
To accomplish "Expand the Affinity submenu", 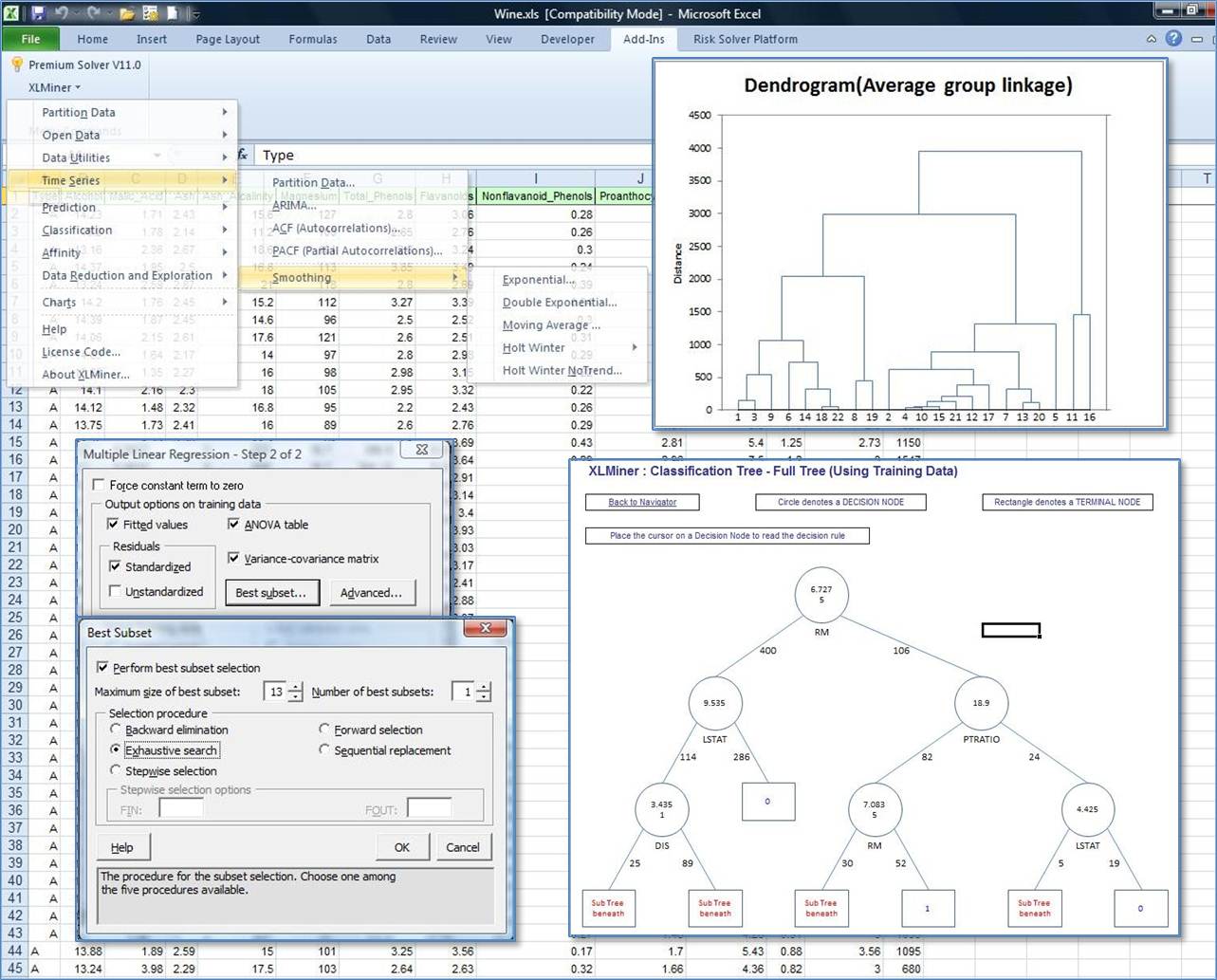I will 121,252.
